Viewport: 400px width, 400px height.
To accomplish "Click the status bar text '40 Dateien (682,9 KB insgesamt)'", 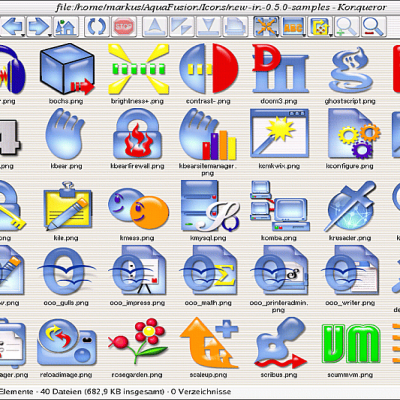I will (x=102, y=392).
